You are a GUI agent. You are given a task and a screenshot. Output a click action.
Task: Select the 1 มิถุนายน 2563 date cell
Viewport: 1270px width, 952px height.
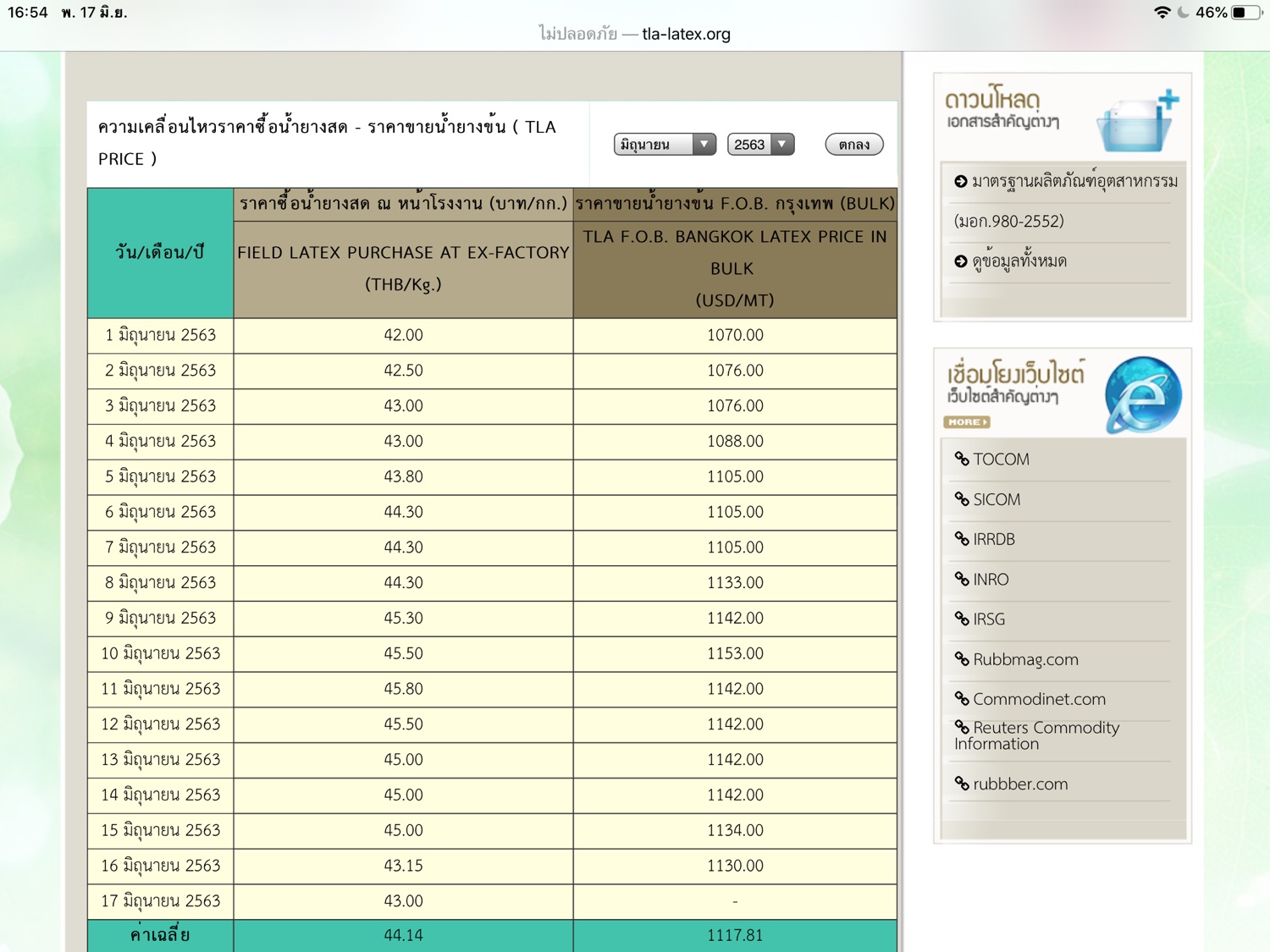pos(161,335)
